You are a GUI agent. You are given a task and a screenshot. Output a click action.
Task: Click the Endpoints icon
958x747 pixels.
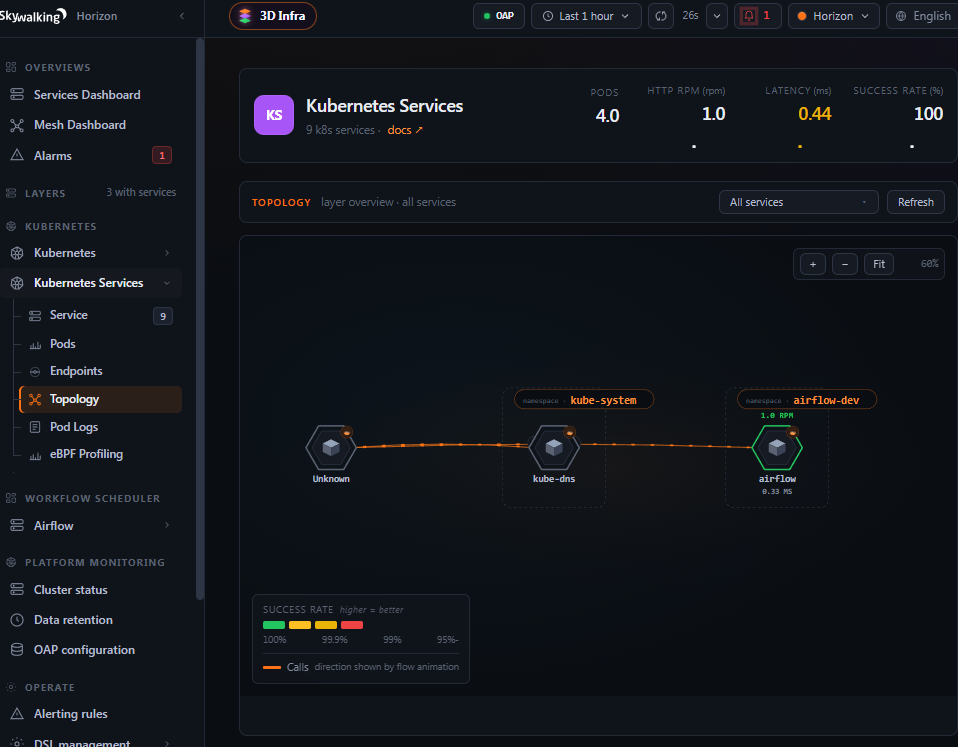(x=35, y=371)
